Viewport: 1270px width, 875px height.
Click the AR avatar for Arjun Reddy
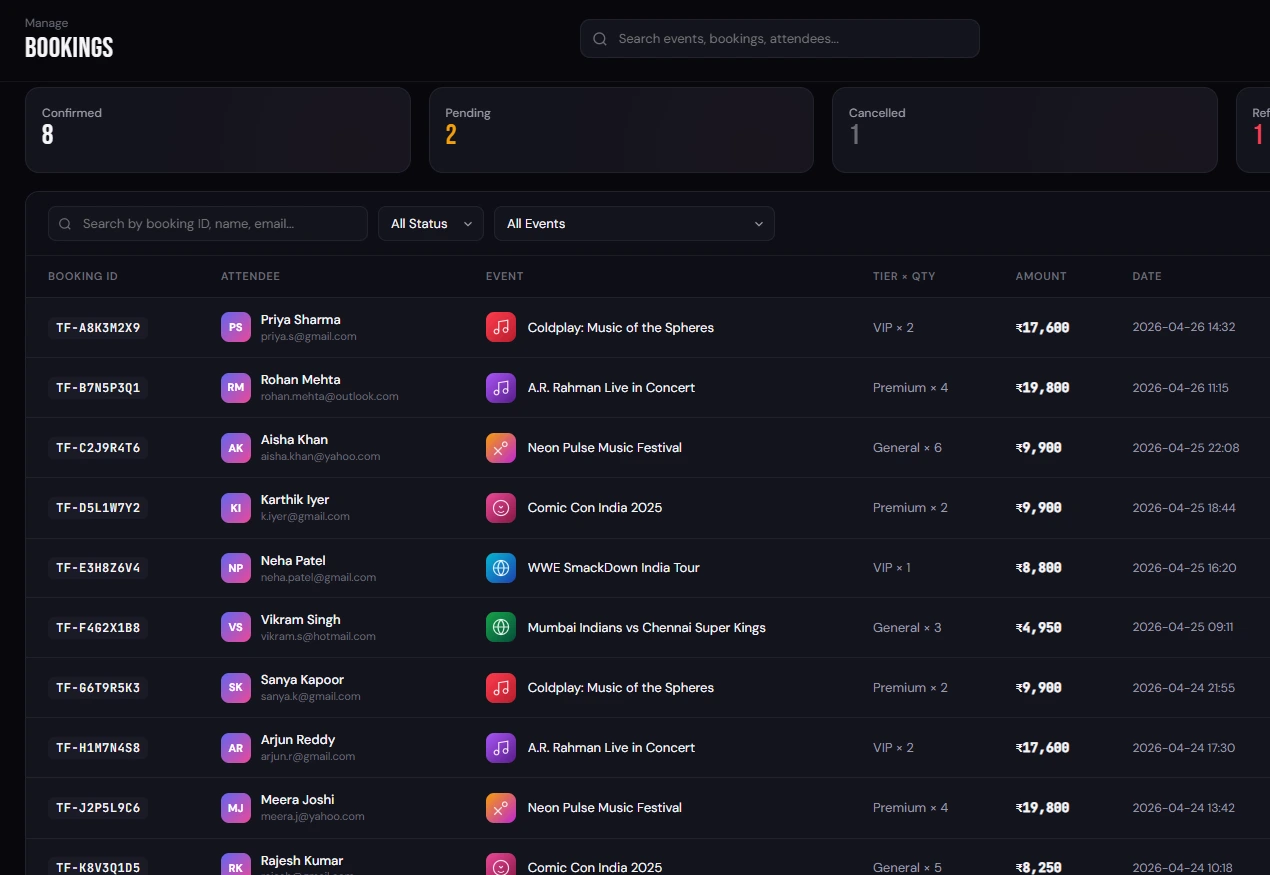[x=236, y=747]
